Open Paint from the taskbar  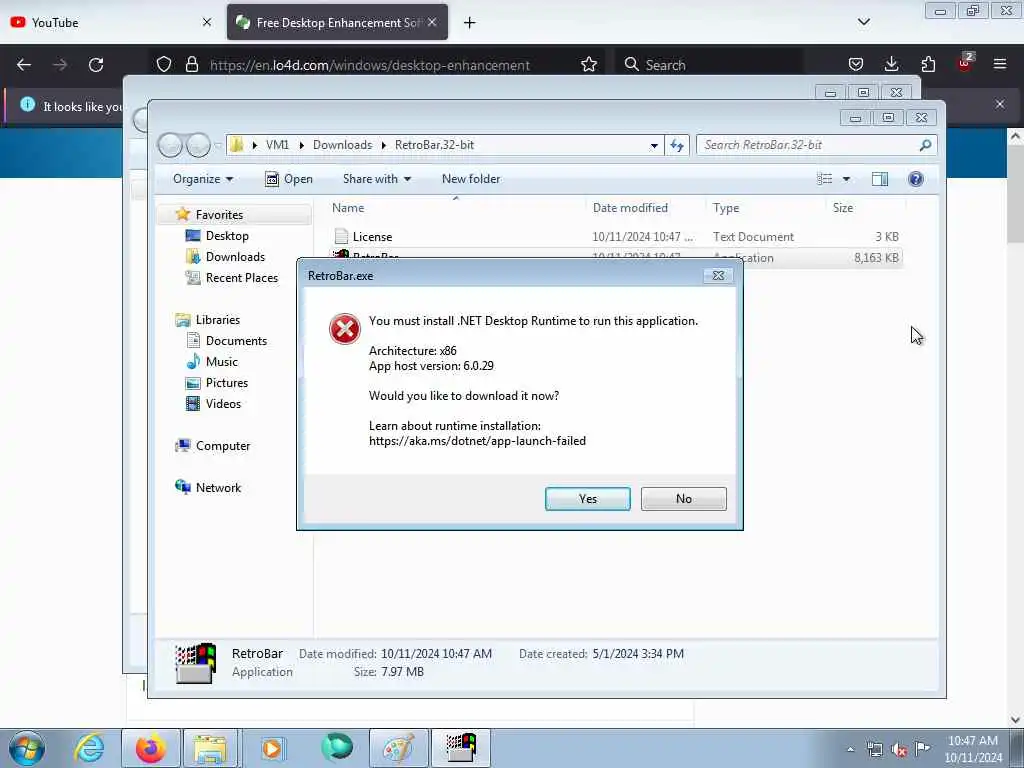(399, 748)
